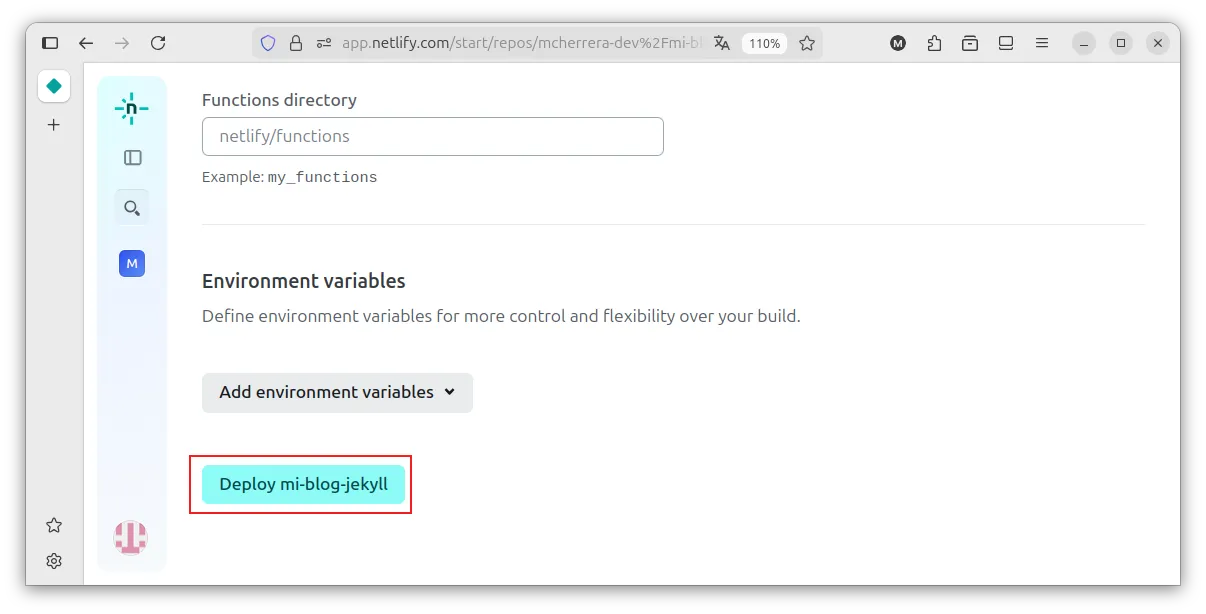Focus the Functions directory input field
The height and width of the screenshot is (614, 1206).
point(432,136)
